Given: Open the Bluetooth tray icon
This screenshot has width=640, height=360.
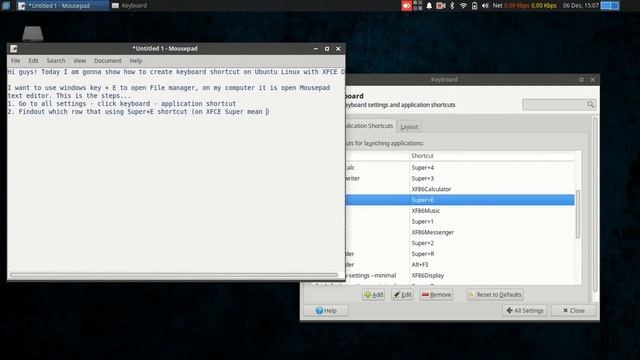Looking at the screenshot, I should coord(452,6).
